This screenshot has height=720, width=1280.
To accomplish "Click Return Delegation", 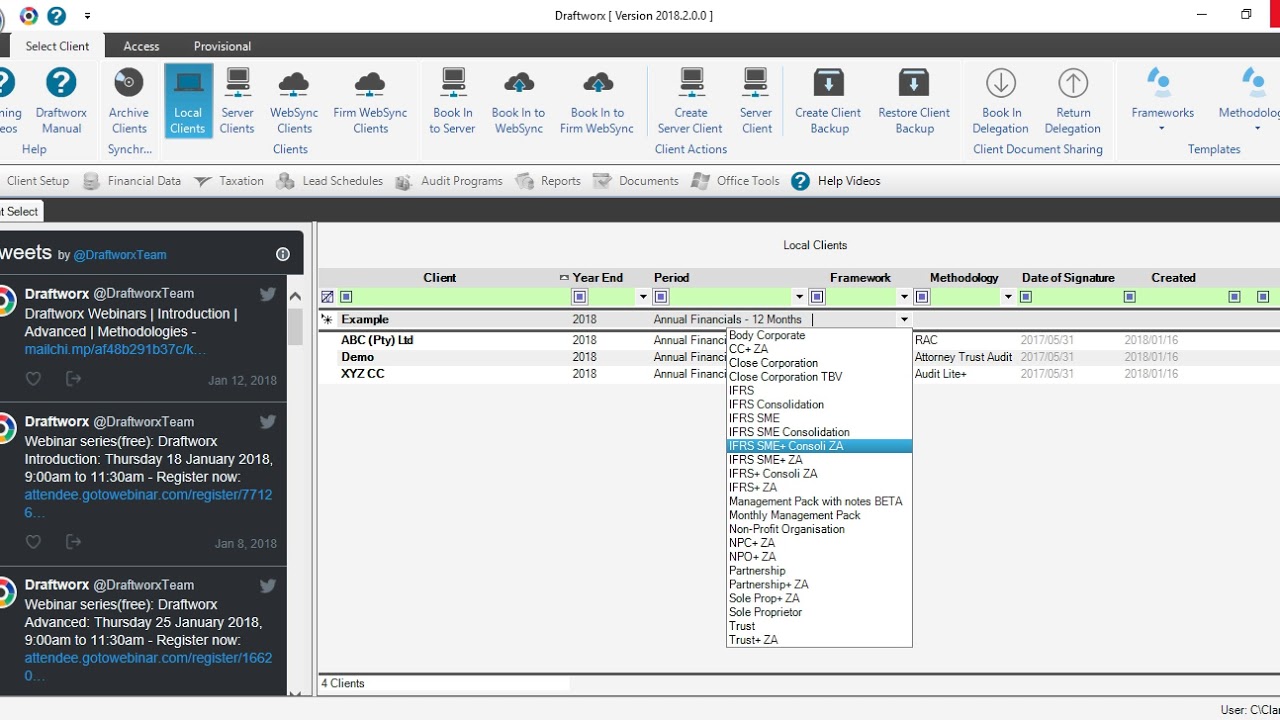I will [x=1073, y=100].
